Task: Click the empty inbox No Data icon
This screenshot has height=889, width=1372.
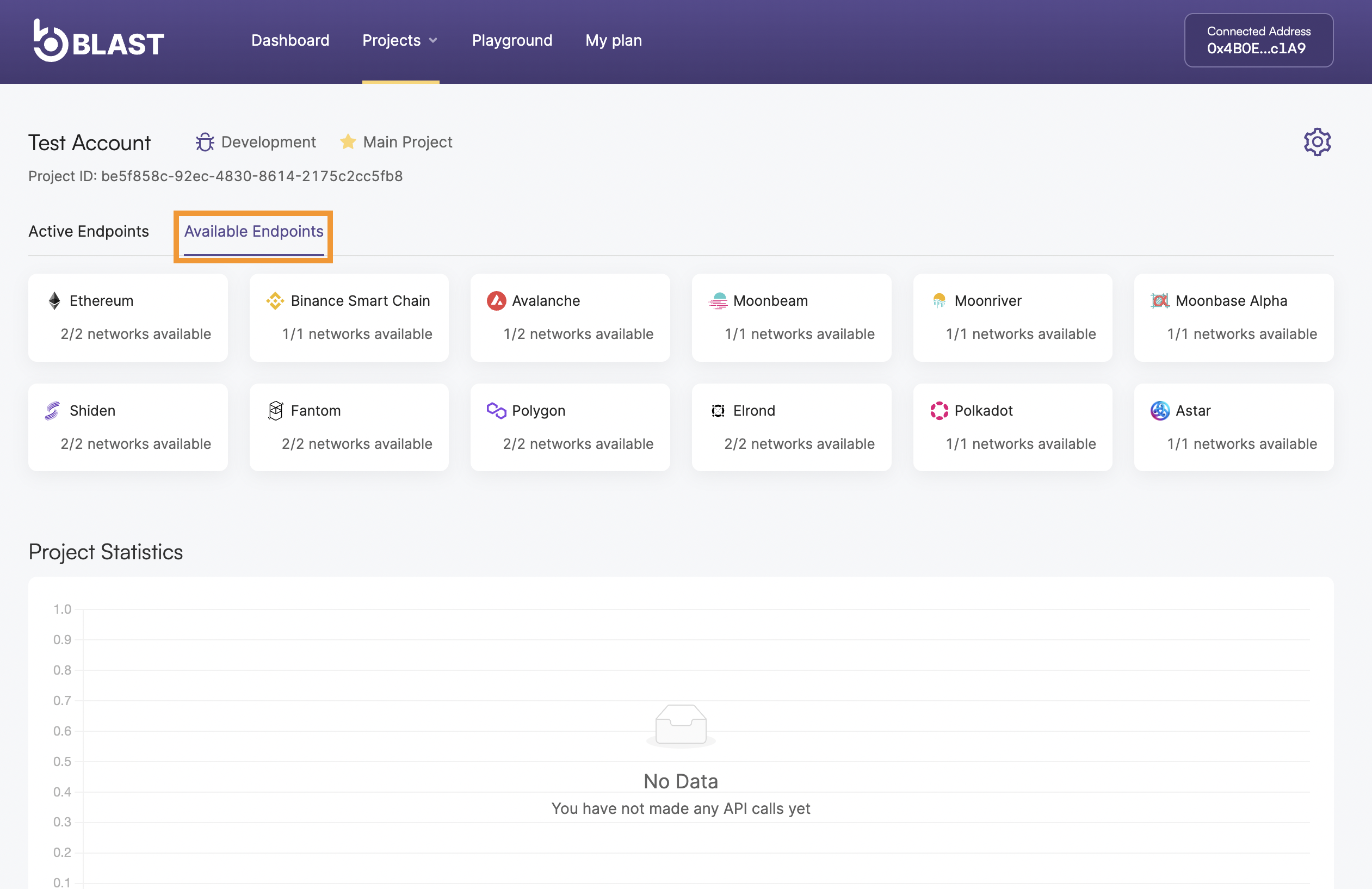Action: point(681,725)
